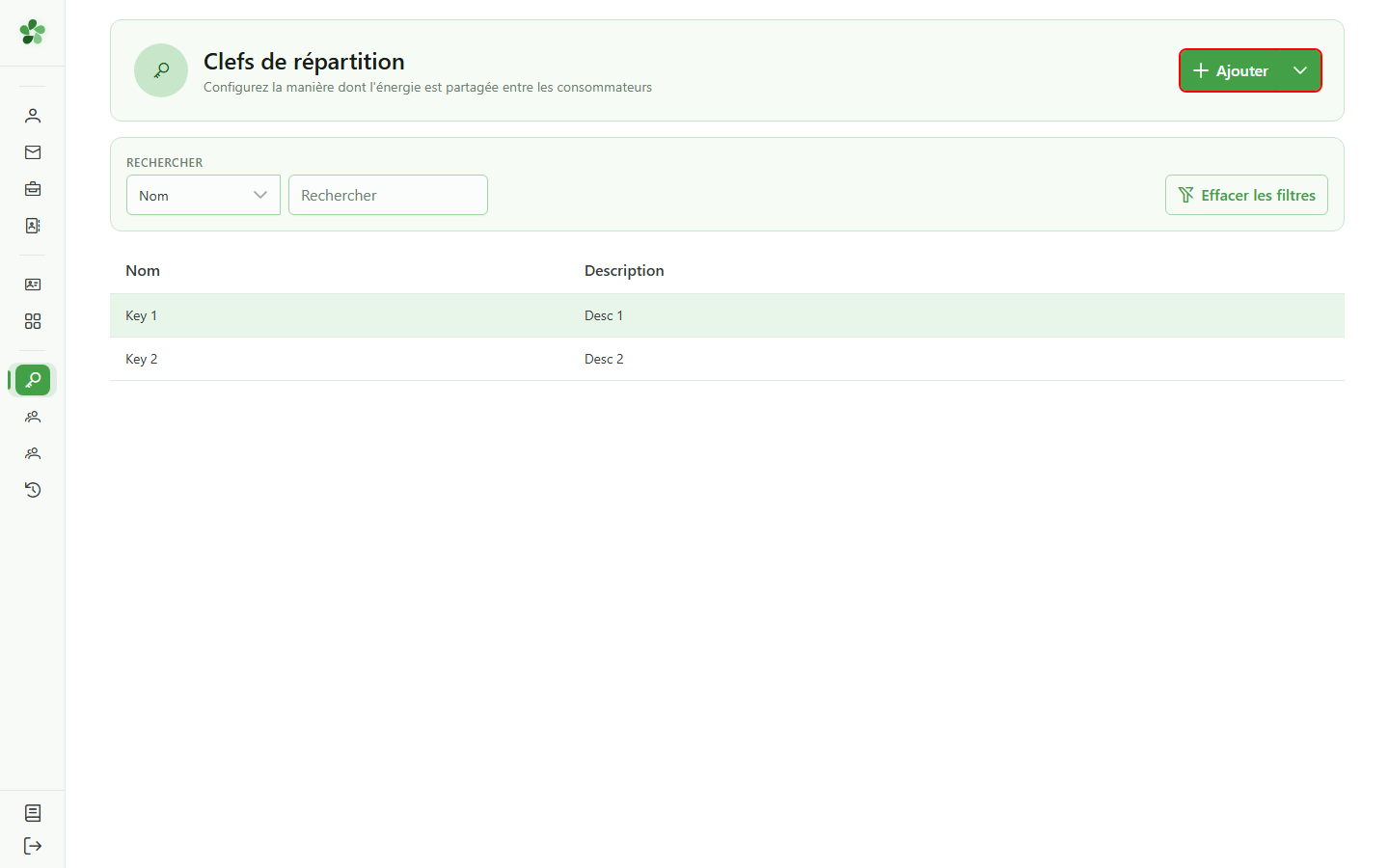Sort by the Nom column header
1389x868 pixels.
point(143,271)
